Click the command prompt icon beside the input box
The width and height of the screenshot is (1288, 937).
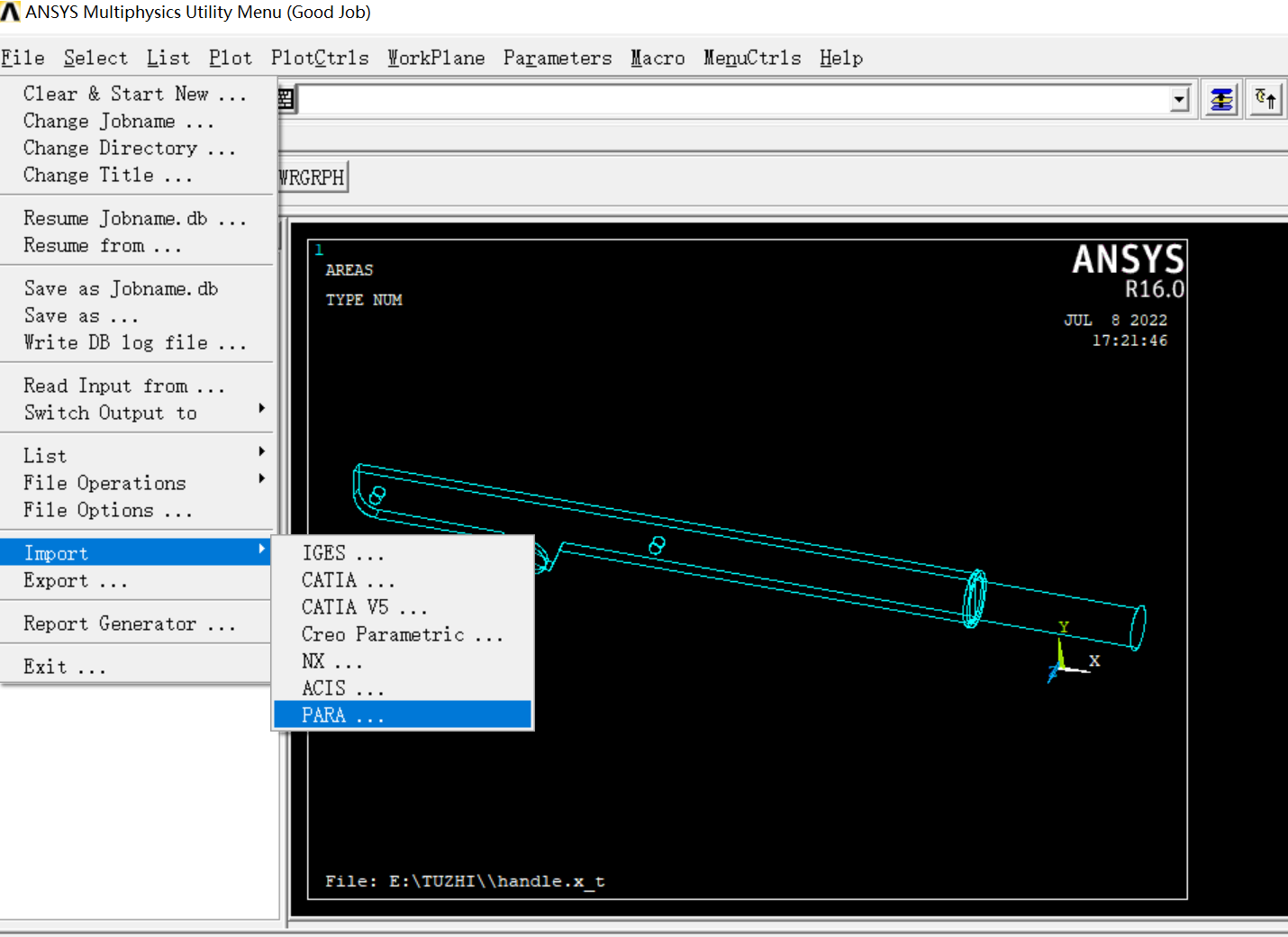tap(285, 99)
